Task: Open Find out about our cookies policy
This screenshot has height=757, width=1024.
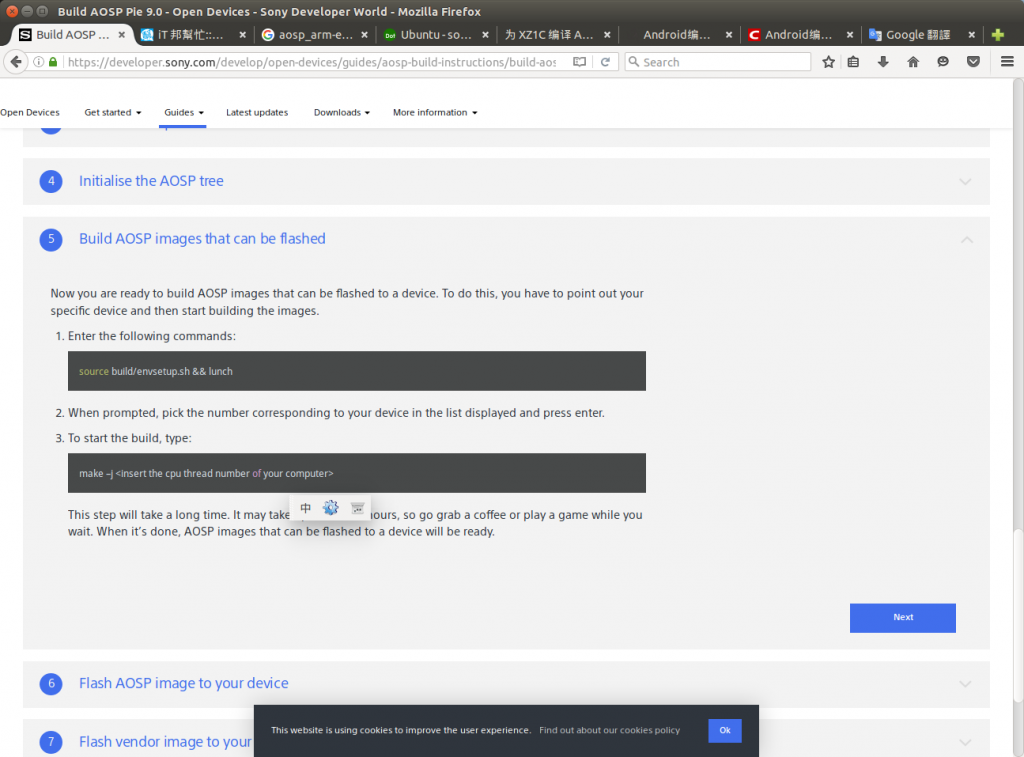Action: (609, 730)
